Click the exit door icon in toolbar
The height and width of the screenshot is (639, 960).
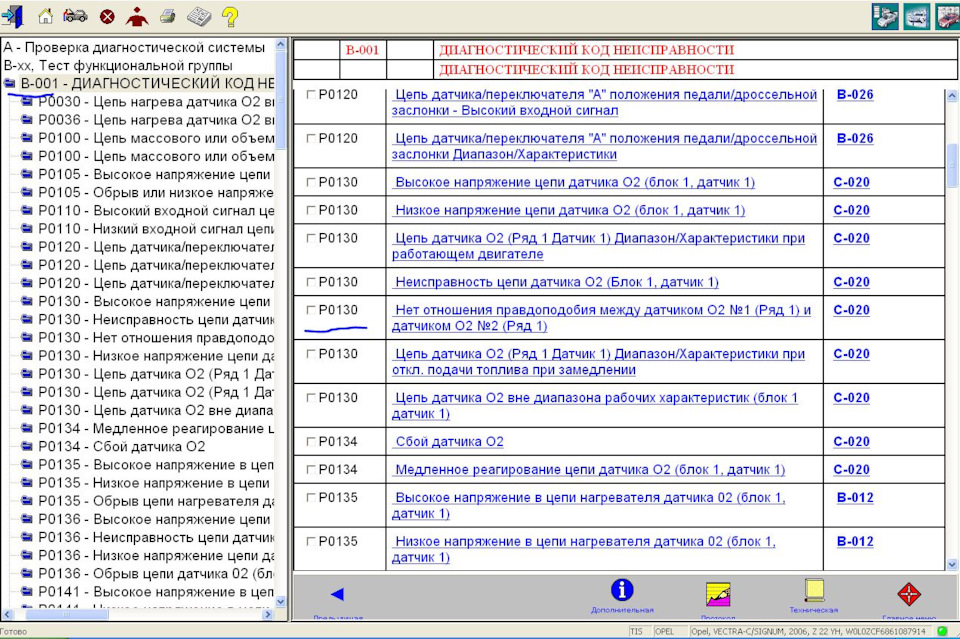tap(13, 16)
